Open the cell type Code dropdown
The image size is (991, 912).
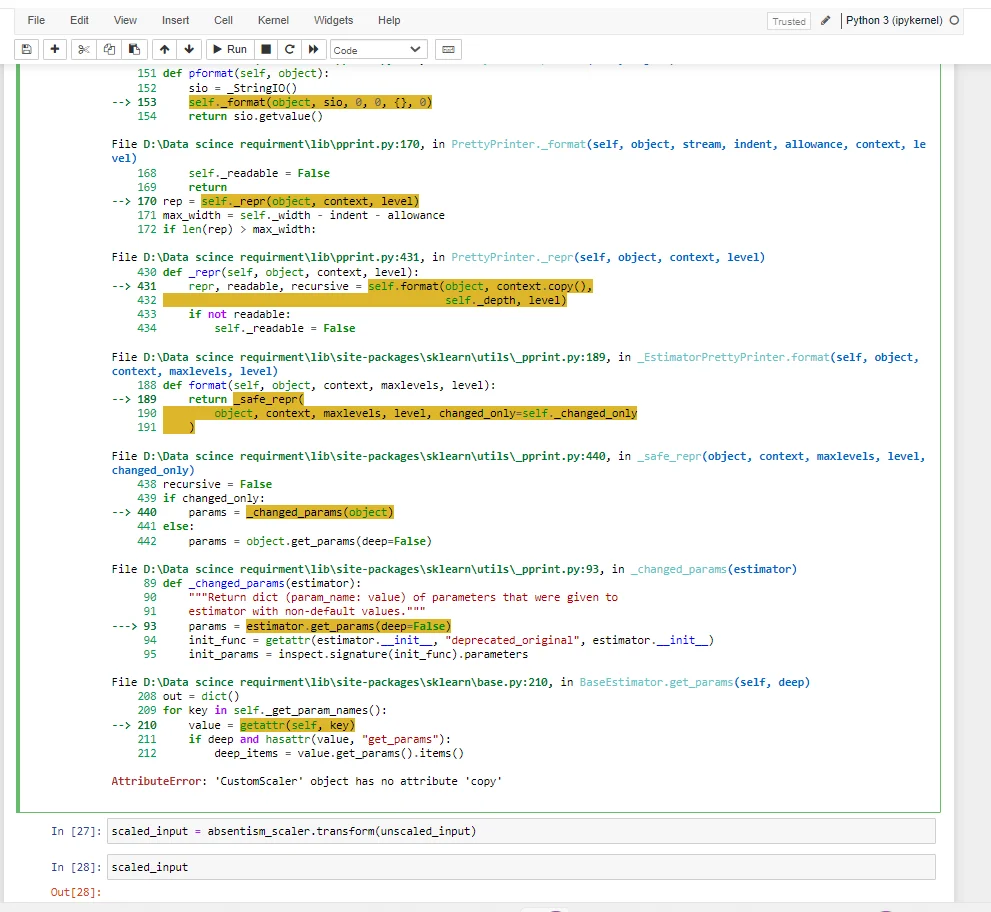coord(378,49)
